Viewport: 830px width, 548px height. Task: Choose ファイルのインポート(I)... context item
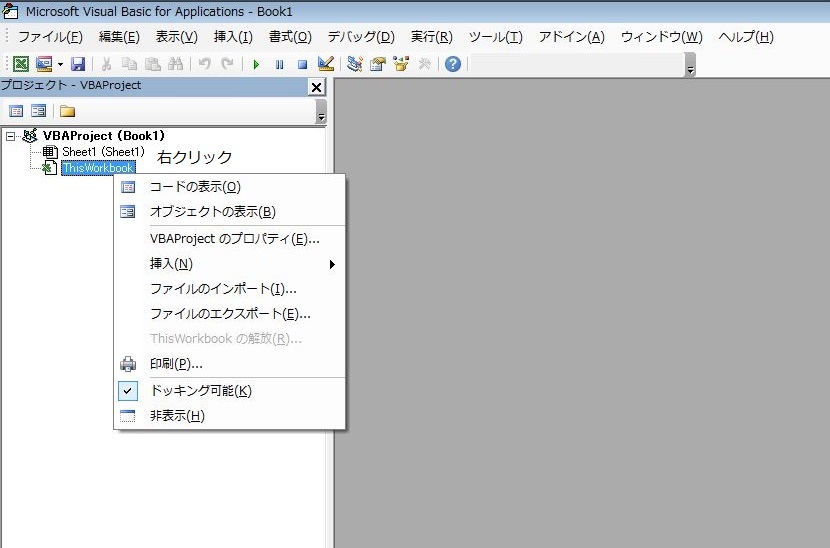[x=230, y=289]
